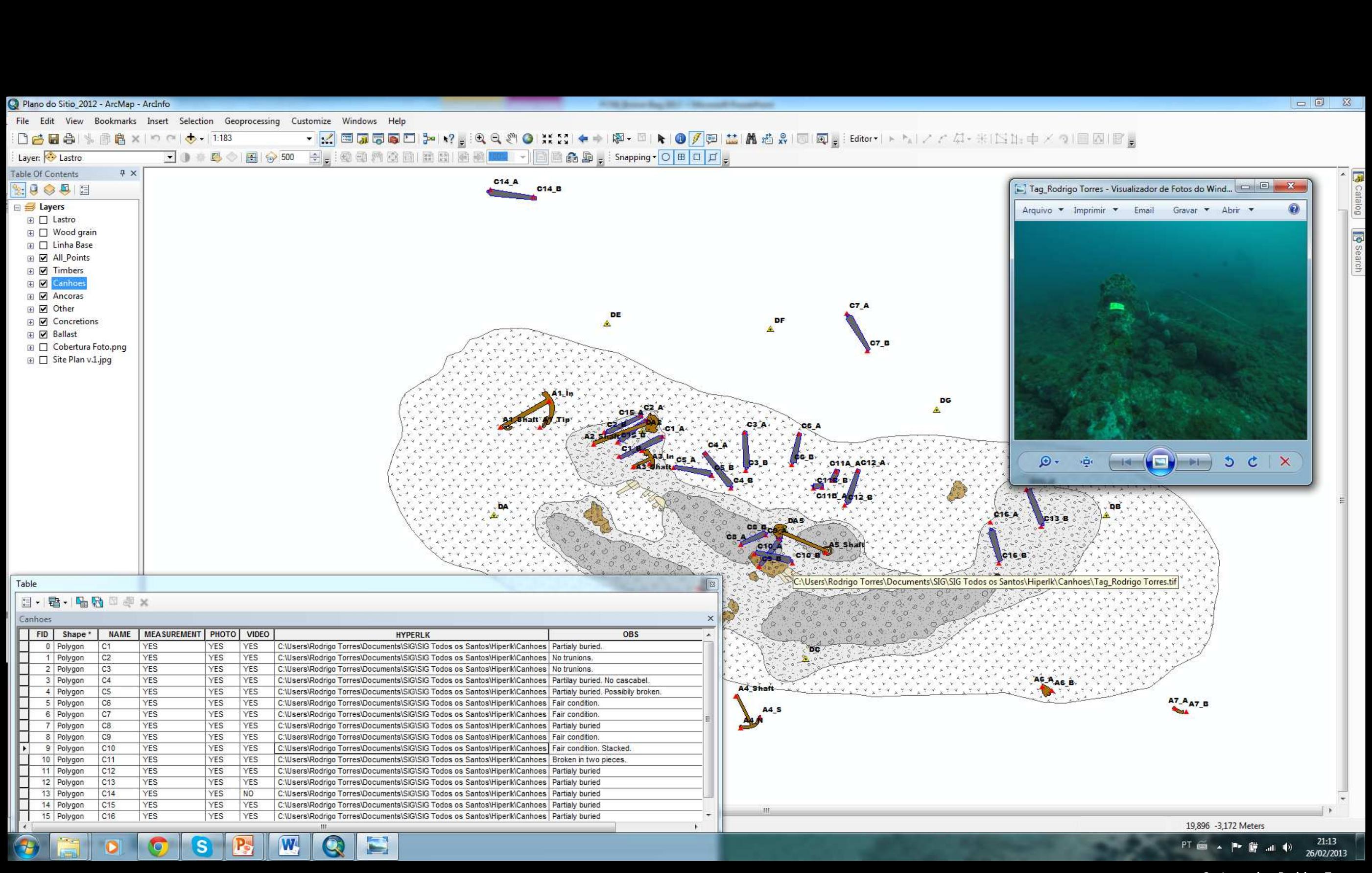Click the Add Data button

click(191, 139)
